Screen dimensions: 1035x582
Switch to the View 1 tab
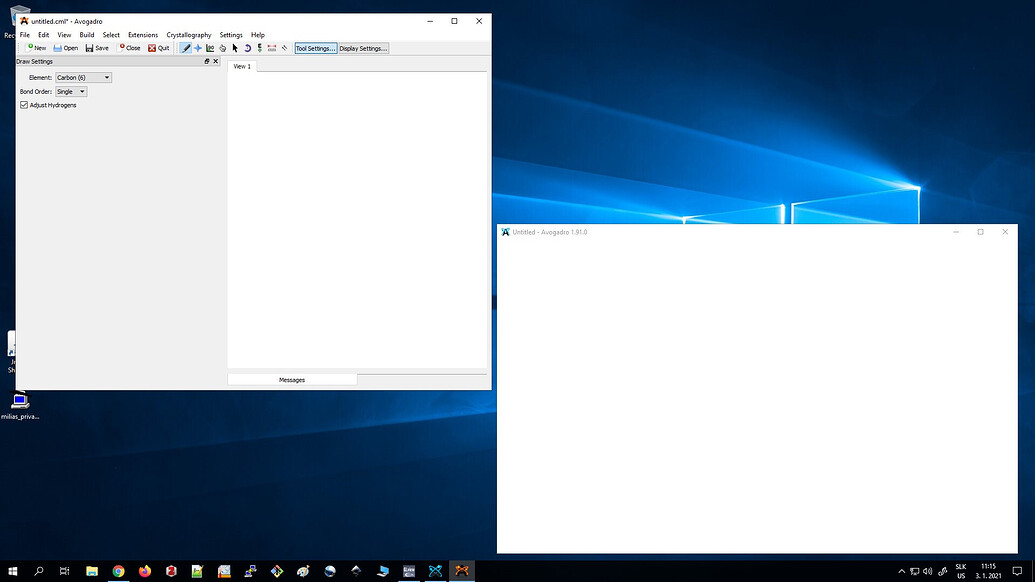(x=242, y=66)
